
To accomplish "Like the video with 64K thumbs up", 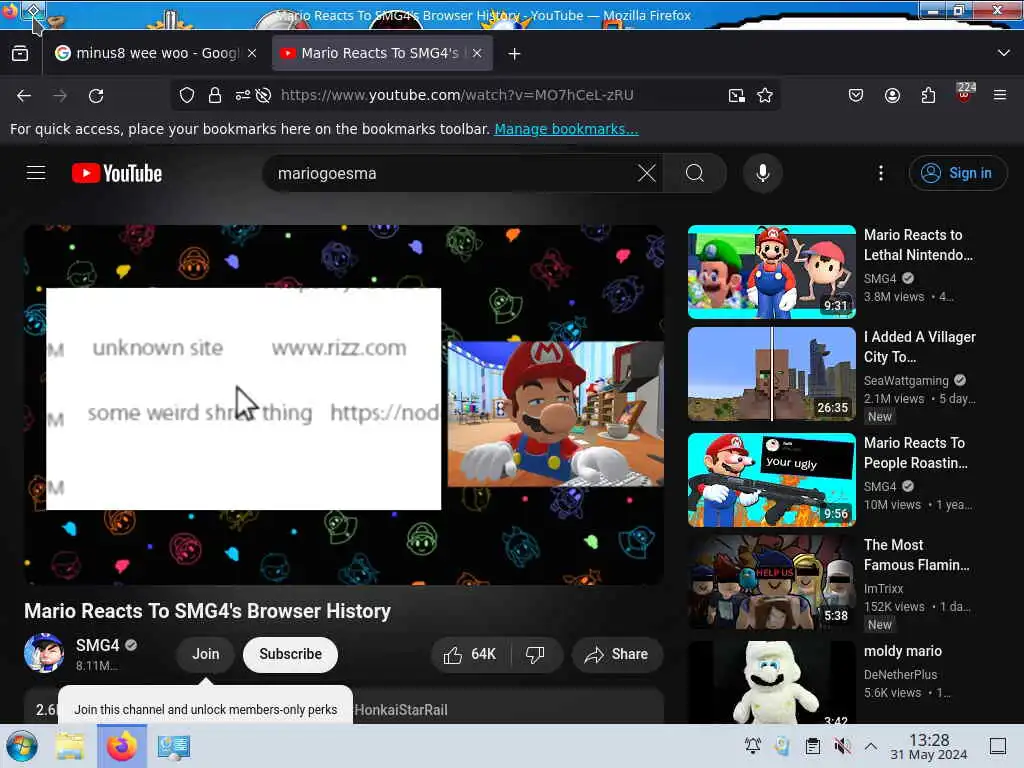I will click(x=471, y=654).
